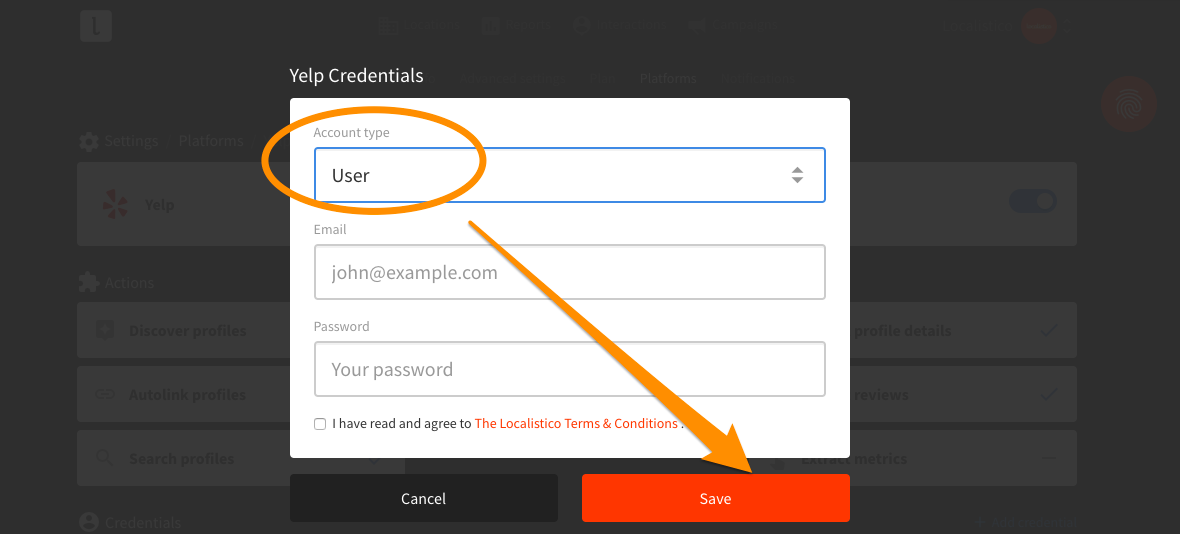Click the Autolink profiles chain icon
1180x534 pixels.
click(x=104, y=395)
